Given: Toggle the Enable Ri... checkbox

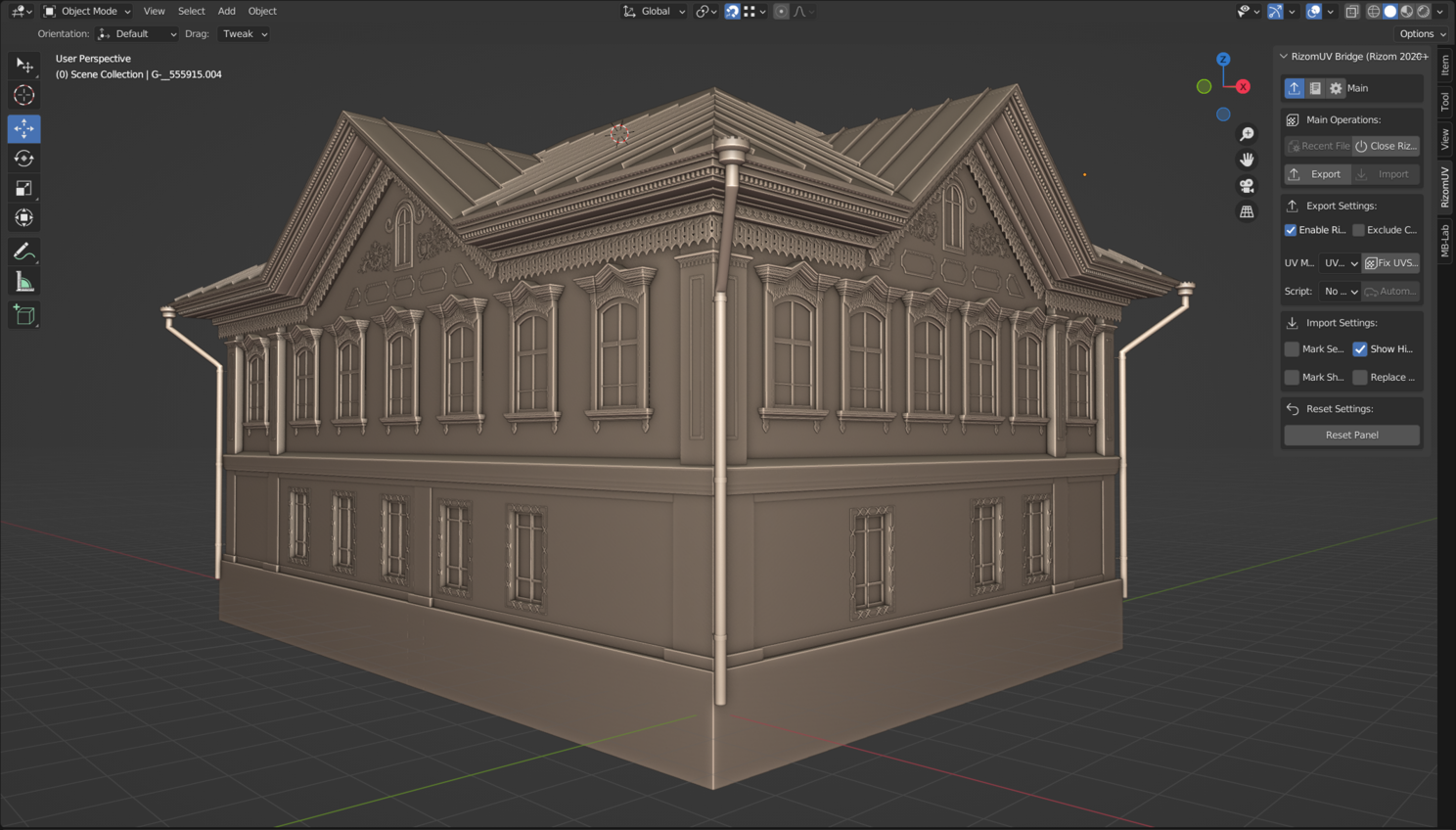Looking at the screenshot, I should (x=1291, y=230).
